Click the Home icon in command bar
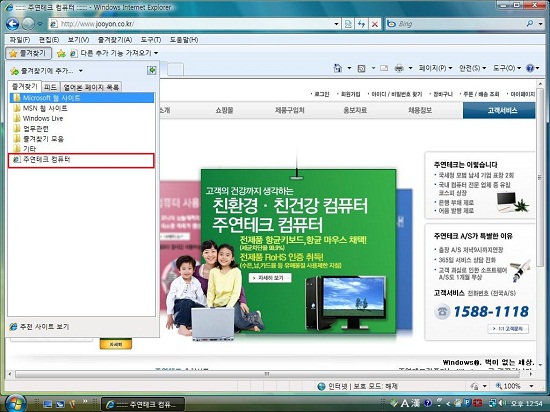The width and height of the screenshot is (550, 412). click(x=337, y=68)
